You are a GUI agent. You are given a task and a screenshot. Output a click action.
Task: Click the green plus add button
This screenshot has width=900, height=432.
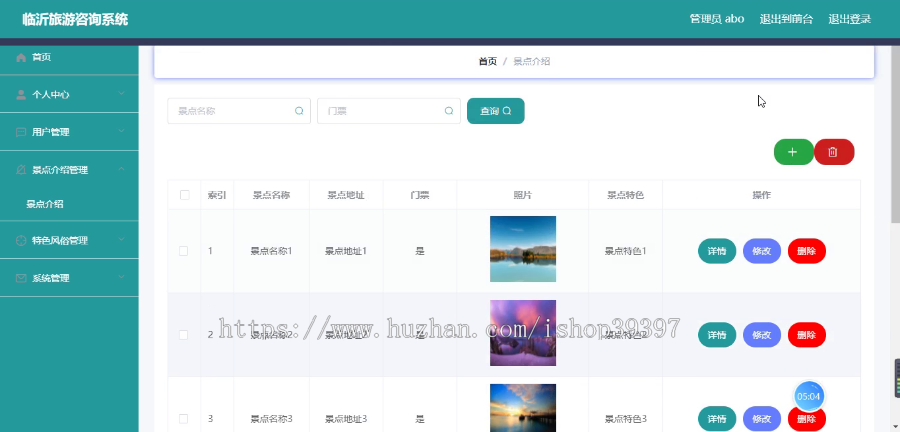[x=793, y=152]
